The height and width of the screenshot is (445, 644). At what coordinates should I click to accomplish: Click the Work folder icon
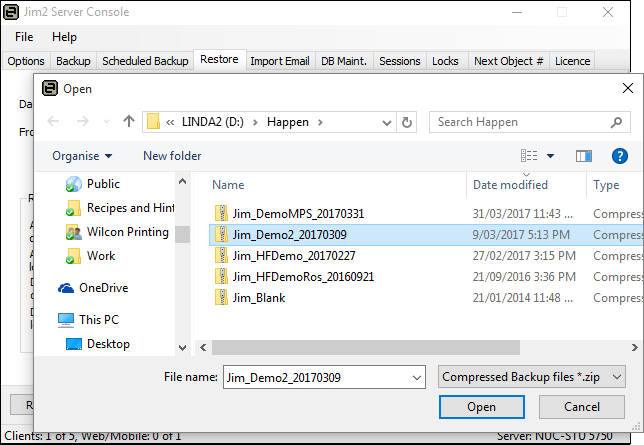coord(74,256)
